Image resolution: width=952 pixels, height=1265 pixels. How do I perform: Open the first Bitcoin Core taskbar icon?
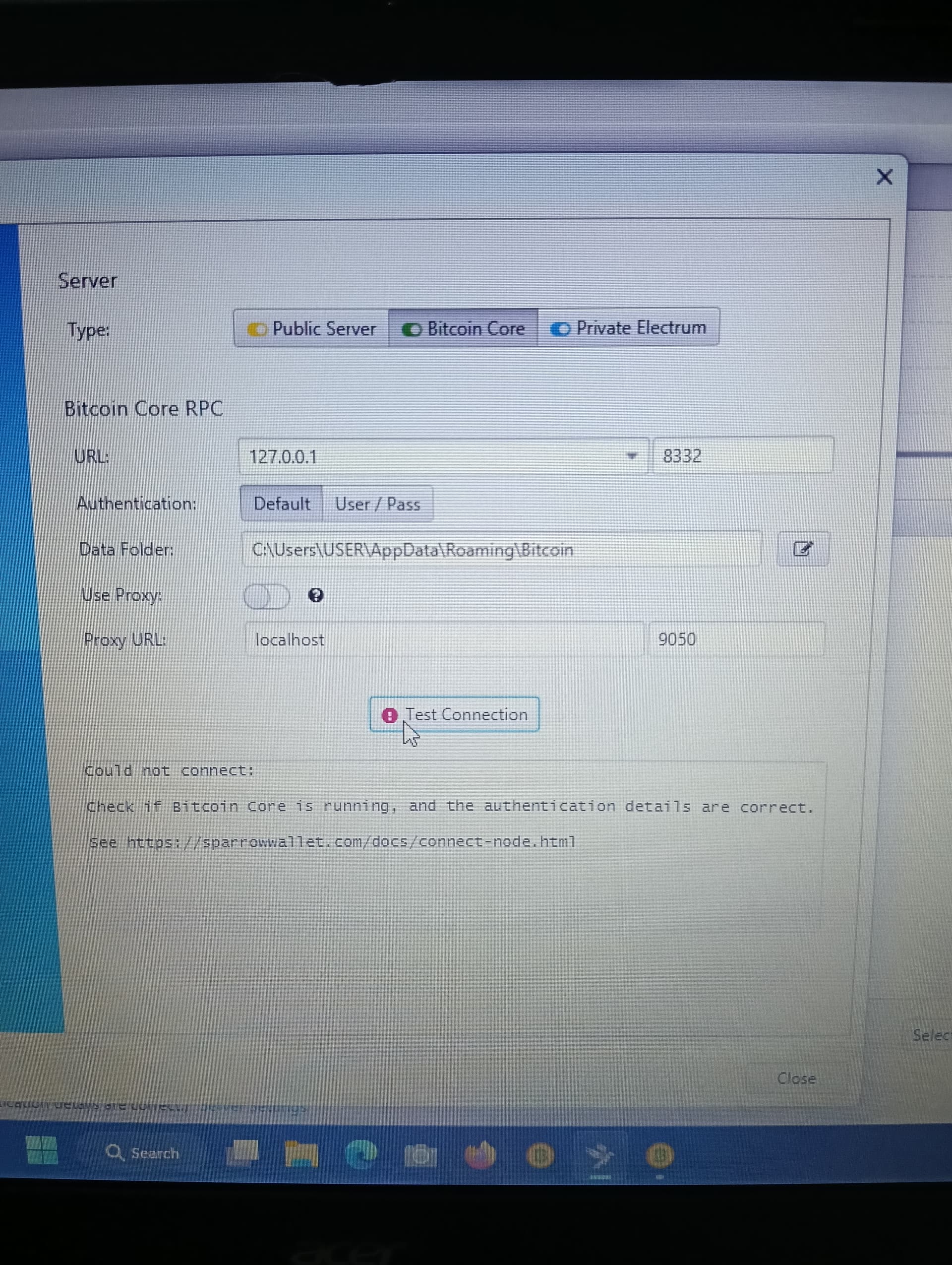click(540, 1156)
